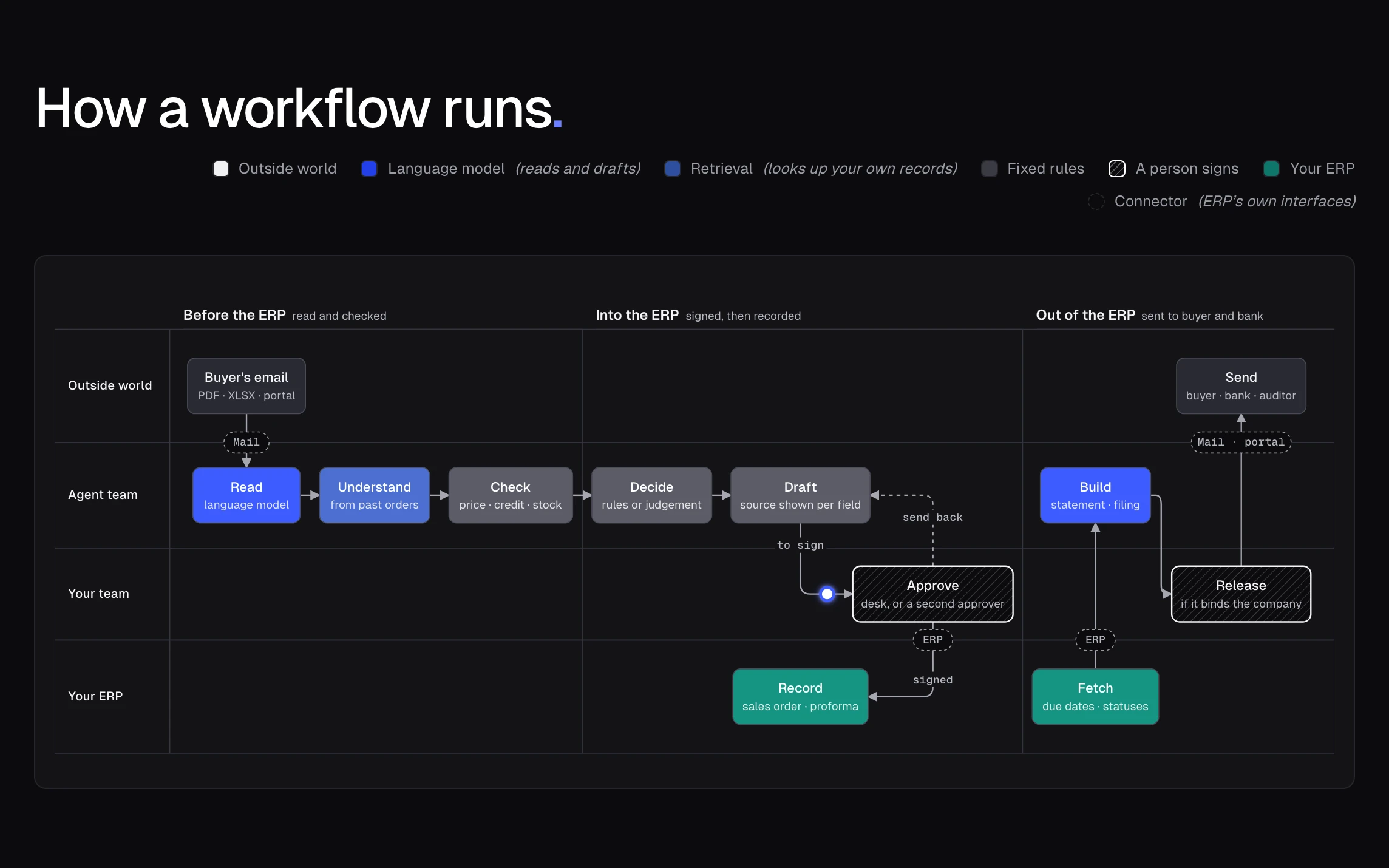Click the Draft source shown per field node
Image resolution: width=1389 pixels, height=868 pixels.
point(801,495)
